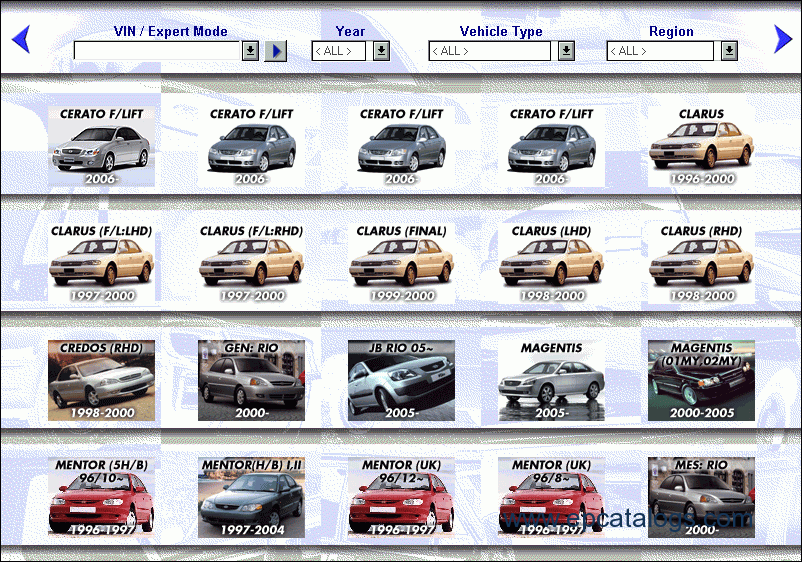Viewport: 802px width, 562px height.
Task: Go to the previous page with left arrow
Action: 21,39
